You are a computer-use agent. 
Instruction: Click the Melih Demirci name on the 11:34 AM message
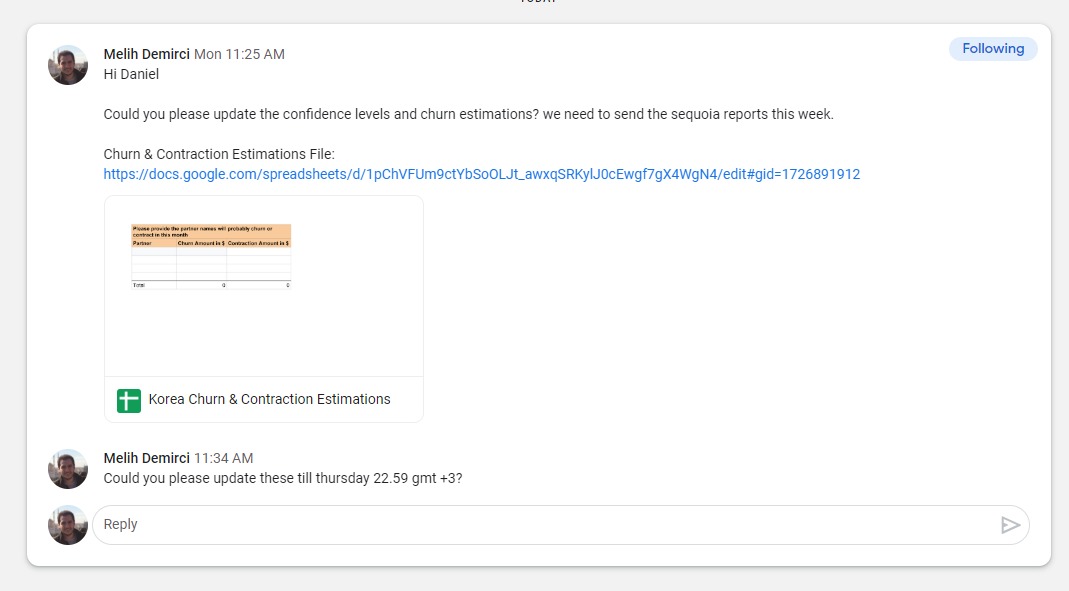point(146,458)
